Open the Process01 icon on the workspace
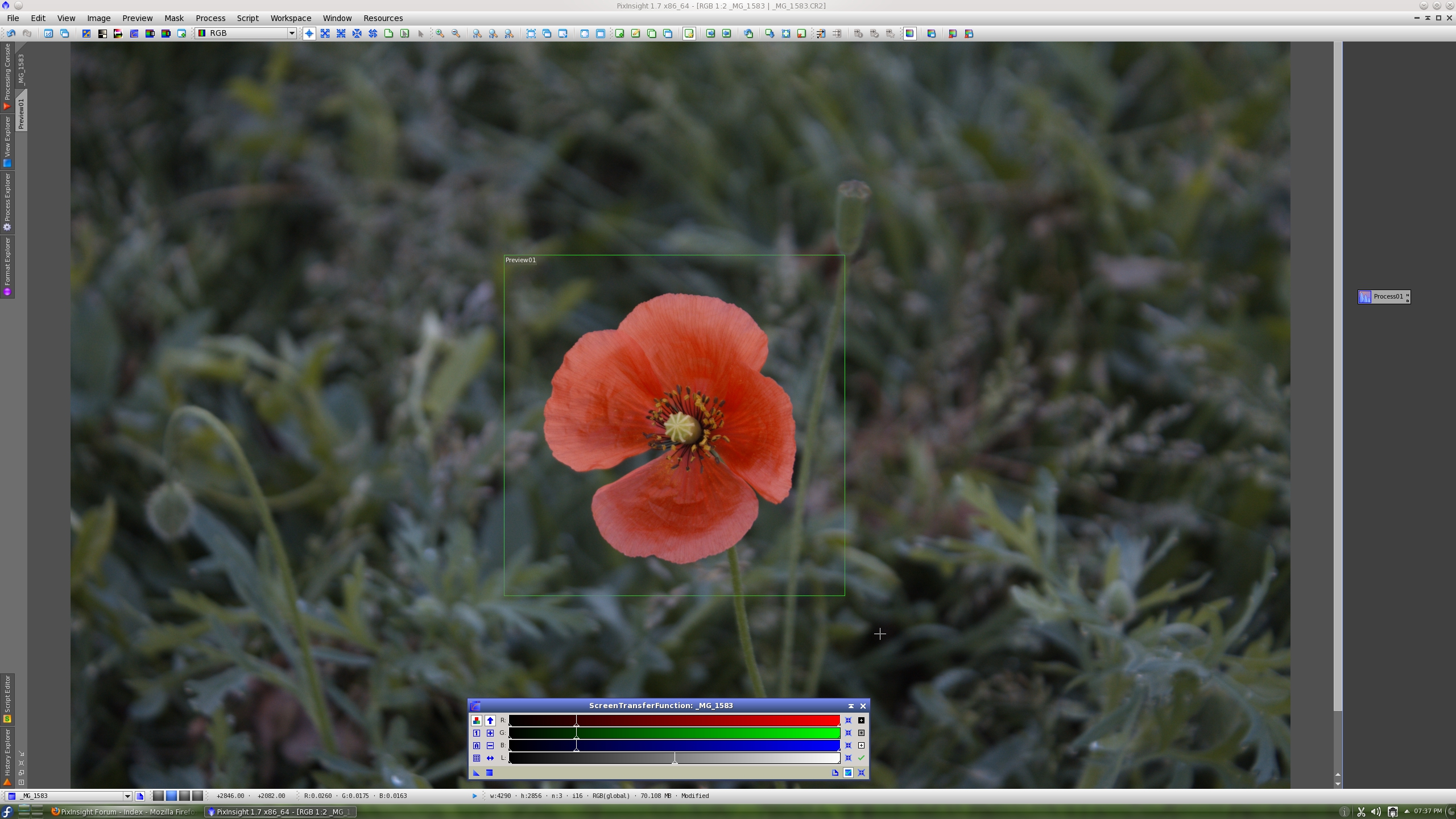The width and height of the screenshot is (1456, 819). point(1384,296)
